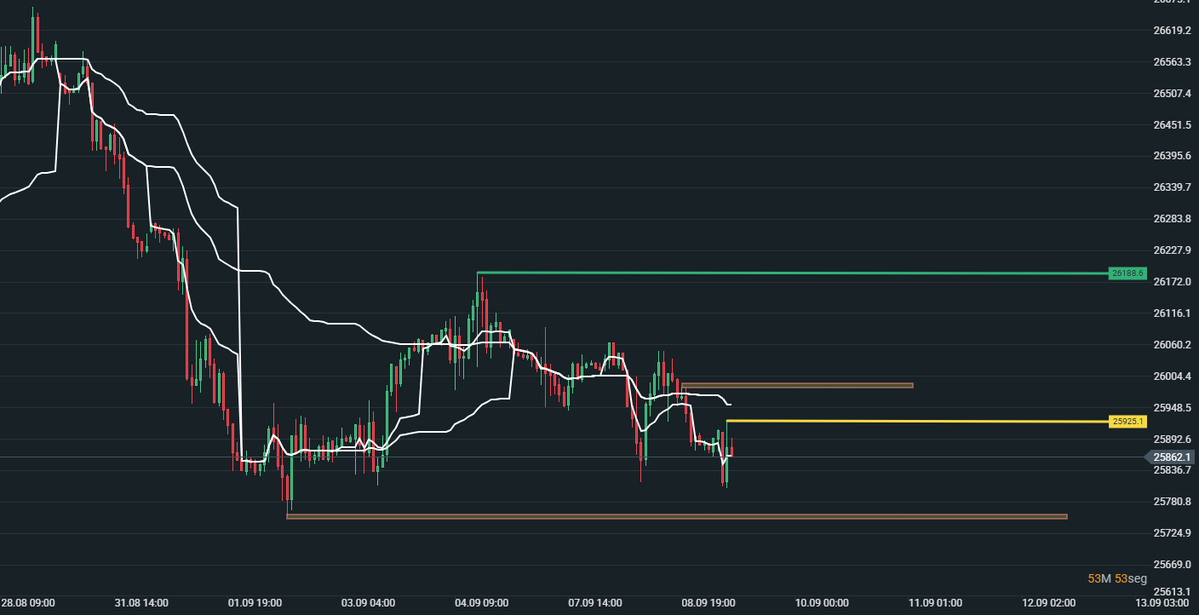Click the 07.09 14:00 time label
The height and width of the screenshot is (615, 1199).
pyautogui.click(x=595, y=603)
